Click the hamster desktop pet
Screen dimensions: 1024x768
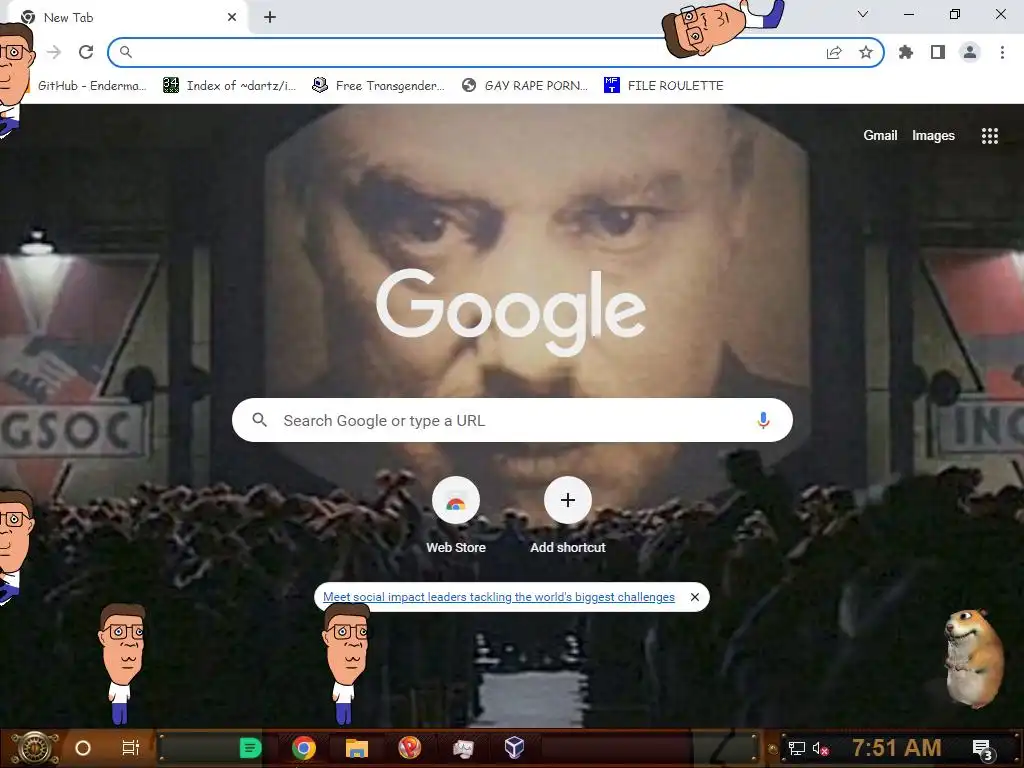(x=974, y=658)
